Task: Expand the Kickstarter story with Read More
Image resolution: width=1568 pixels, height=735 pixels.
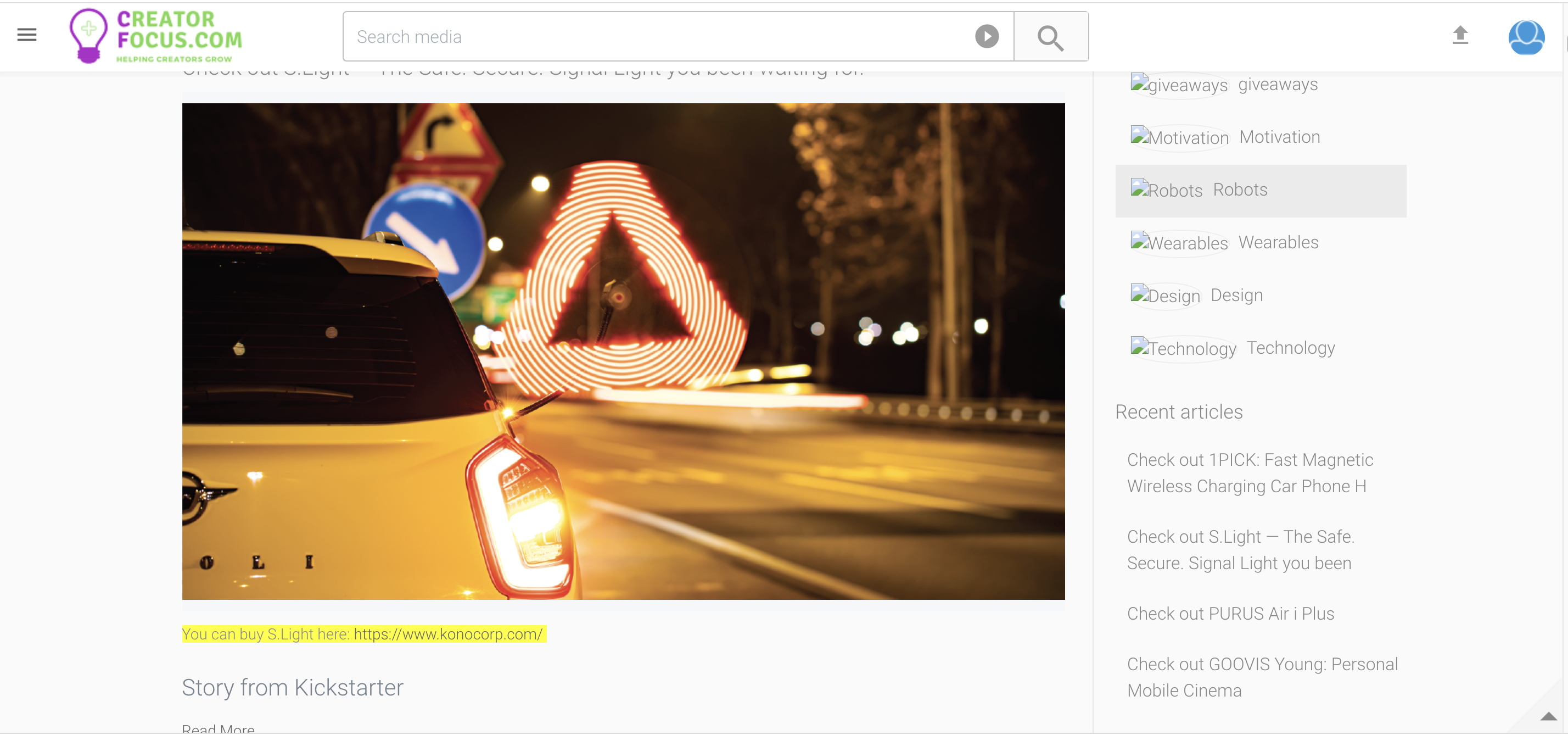Action: pos(218,728)
